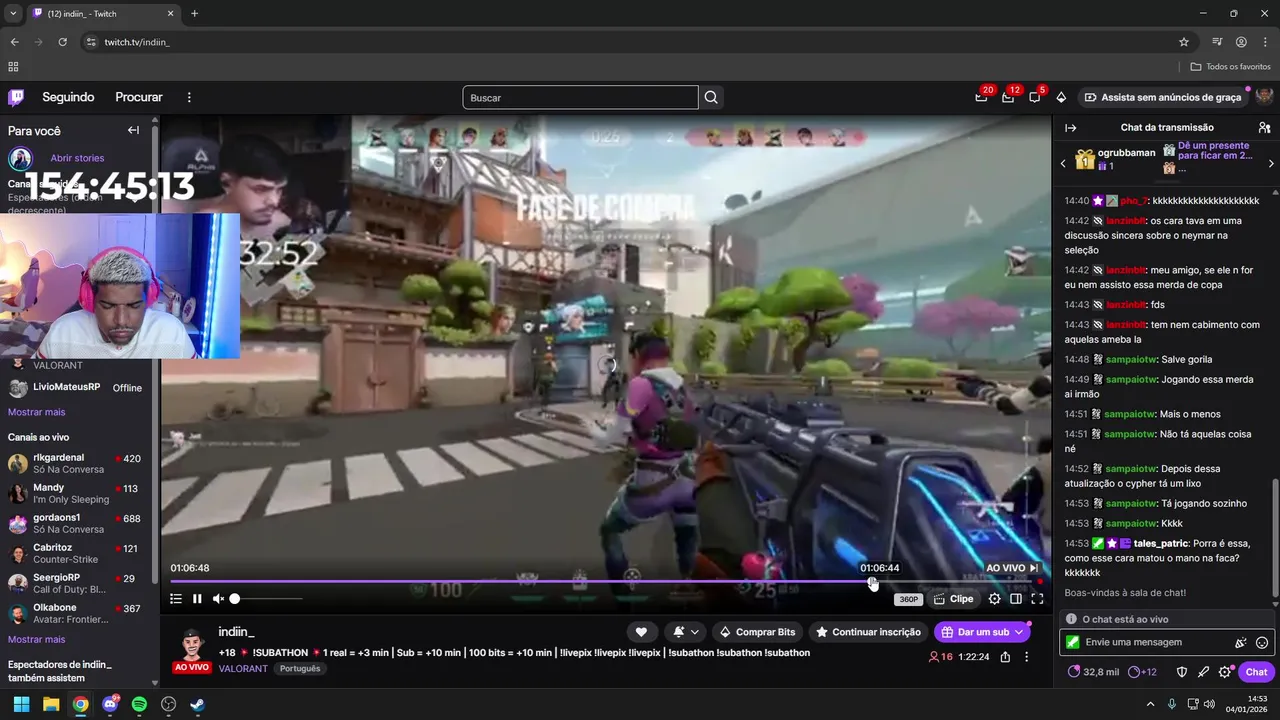Open Olkabone channel in sidebar
Image resolution: width=1280 pixels, height=720 pixels.
coord(75,613)
